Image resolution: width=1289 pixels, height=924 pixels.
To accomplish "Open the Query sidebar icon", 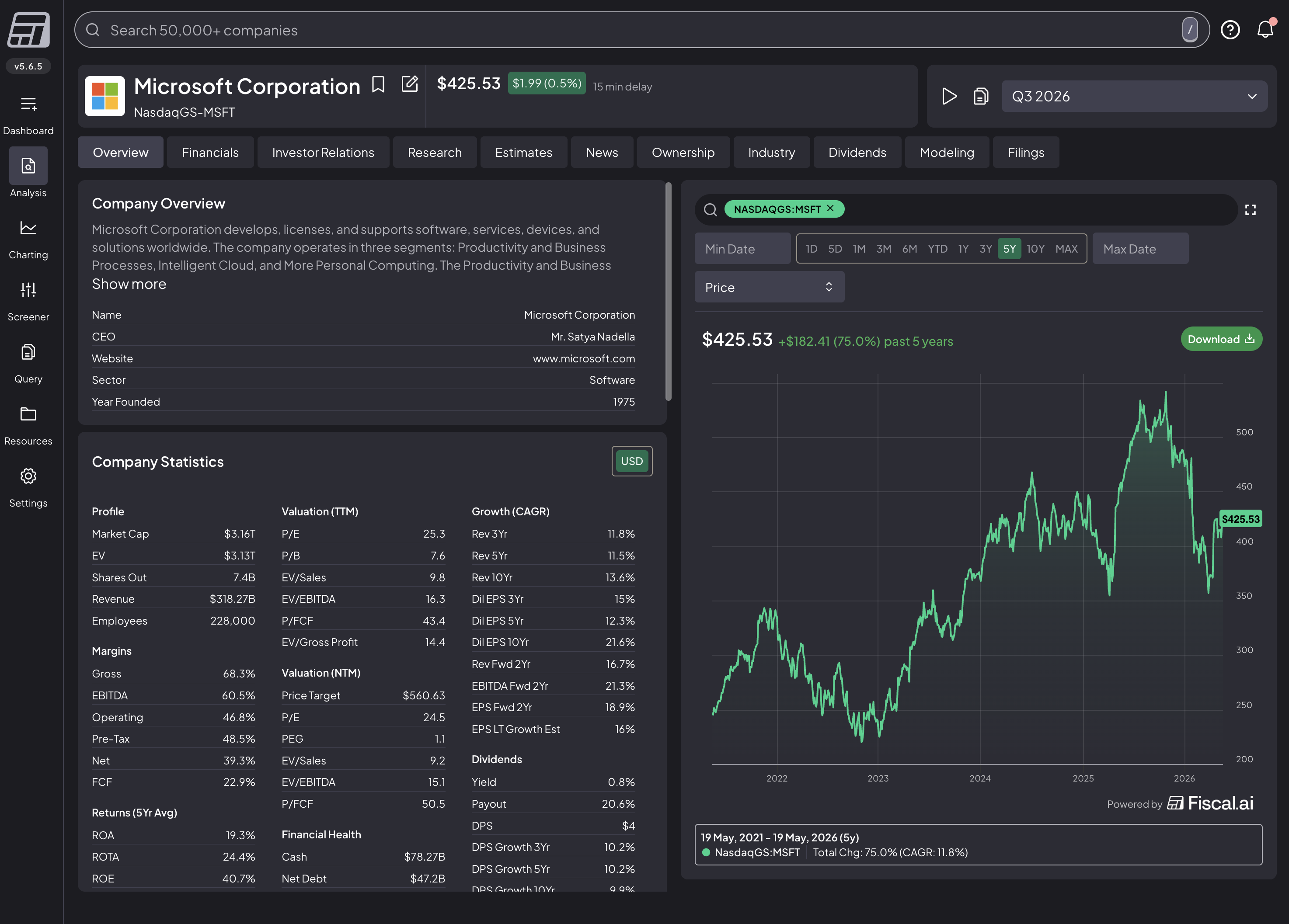I will tap(28, 352).
